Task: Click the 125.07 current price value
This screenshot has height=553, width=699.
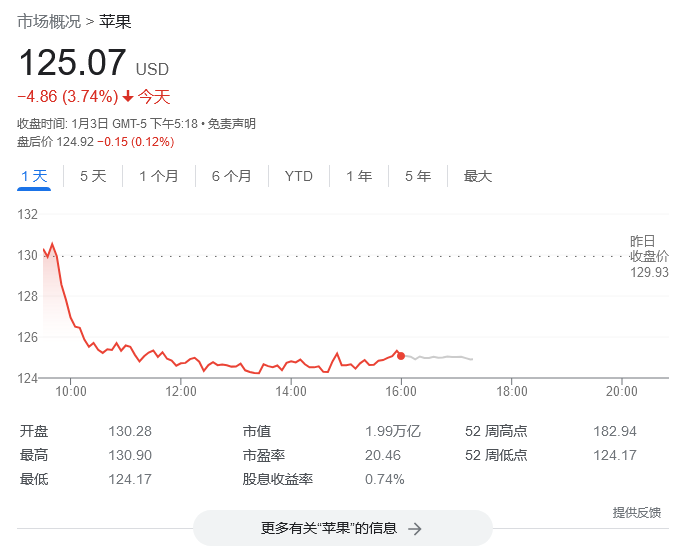Action: tap(73, 63)
